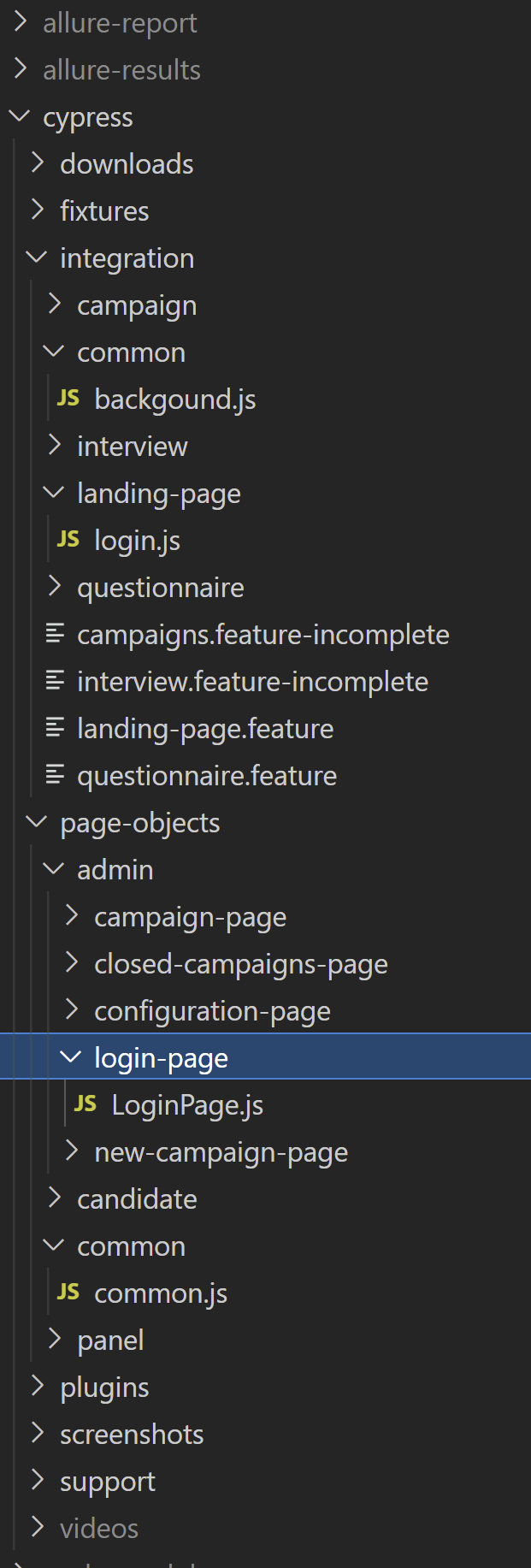
Task: Open the configuration-page folder
Action: pyautogui.click(x=212, y=1011)
